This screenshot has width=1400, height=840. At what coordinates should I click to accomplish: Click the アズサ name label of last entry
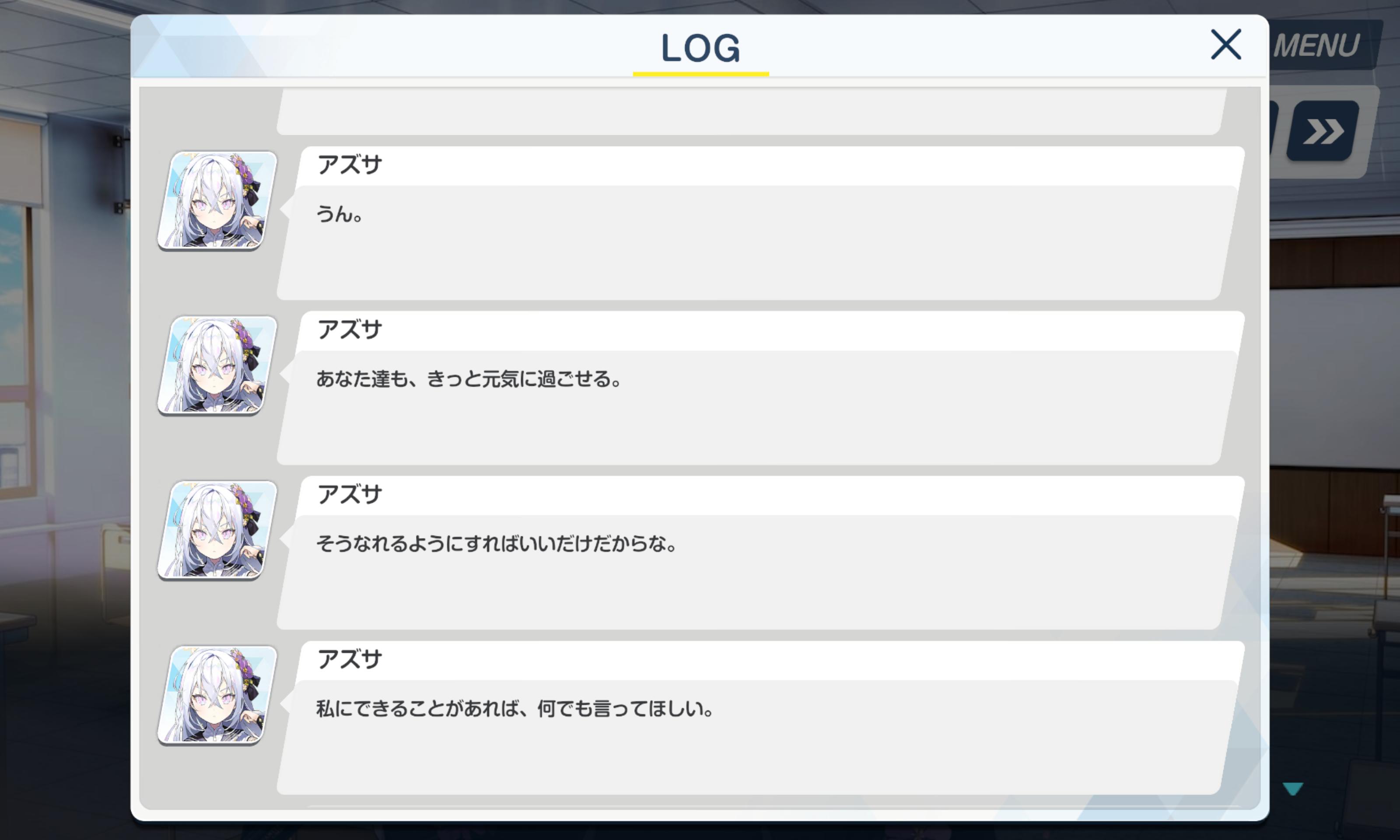350,659
